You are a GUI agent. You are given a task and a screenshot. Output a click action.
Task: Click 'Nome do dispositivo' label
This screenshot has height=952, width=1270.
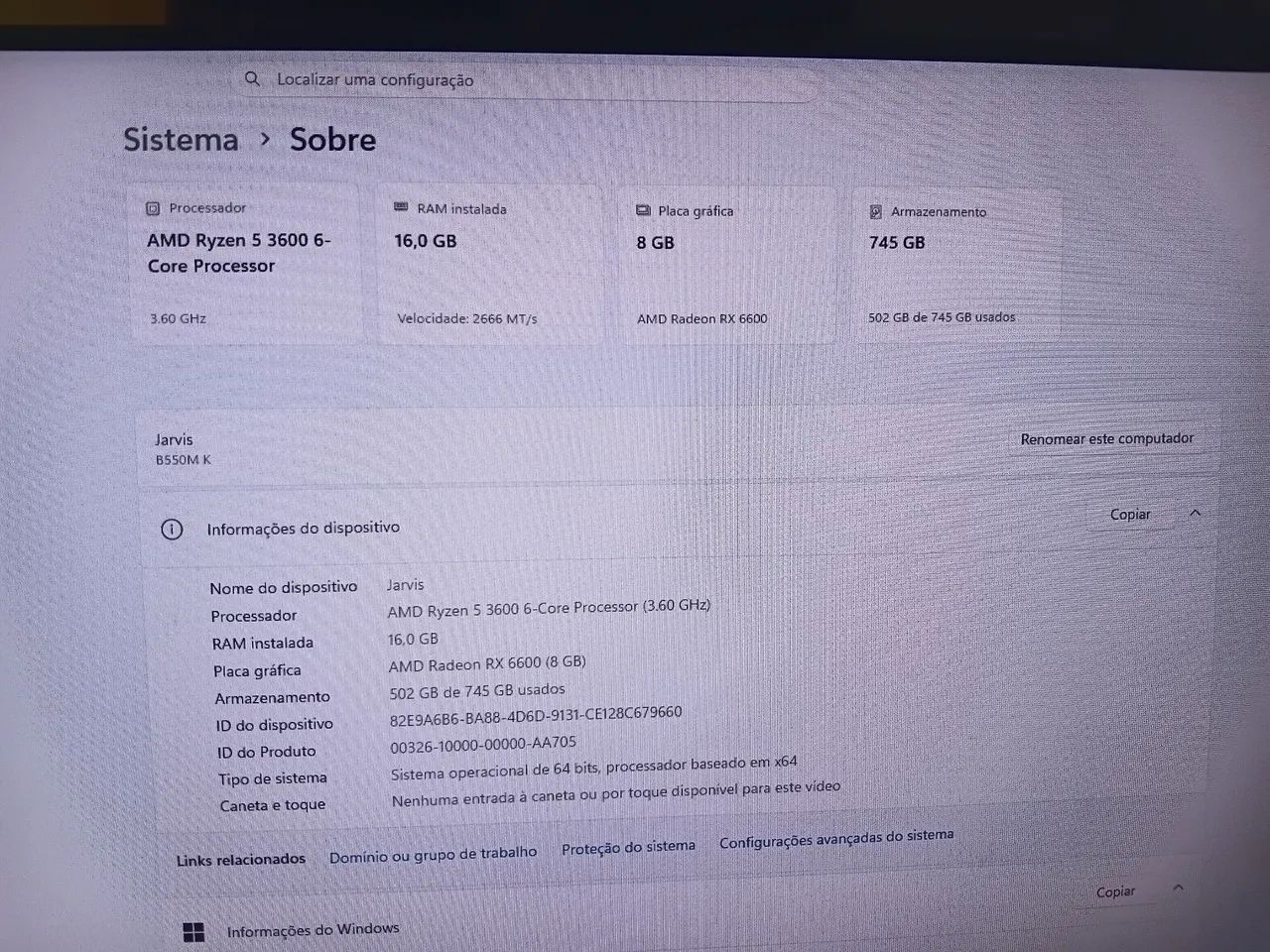(x=284, y=587)
